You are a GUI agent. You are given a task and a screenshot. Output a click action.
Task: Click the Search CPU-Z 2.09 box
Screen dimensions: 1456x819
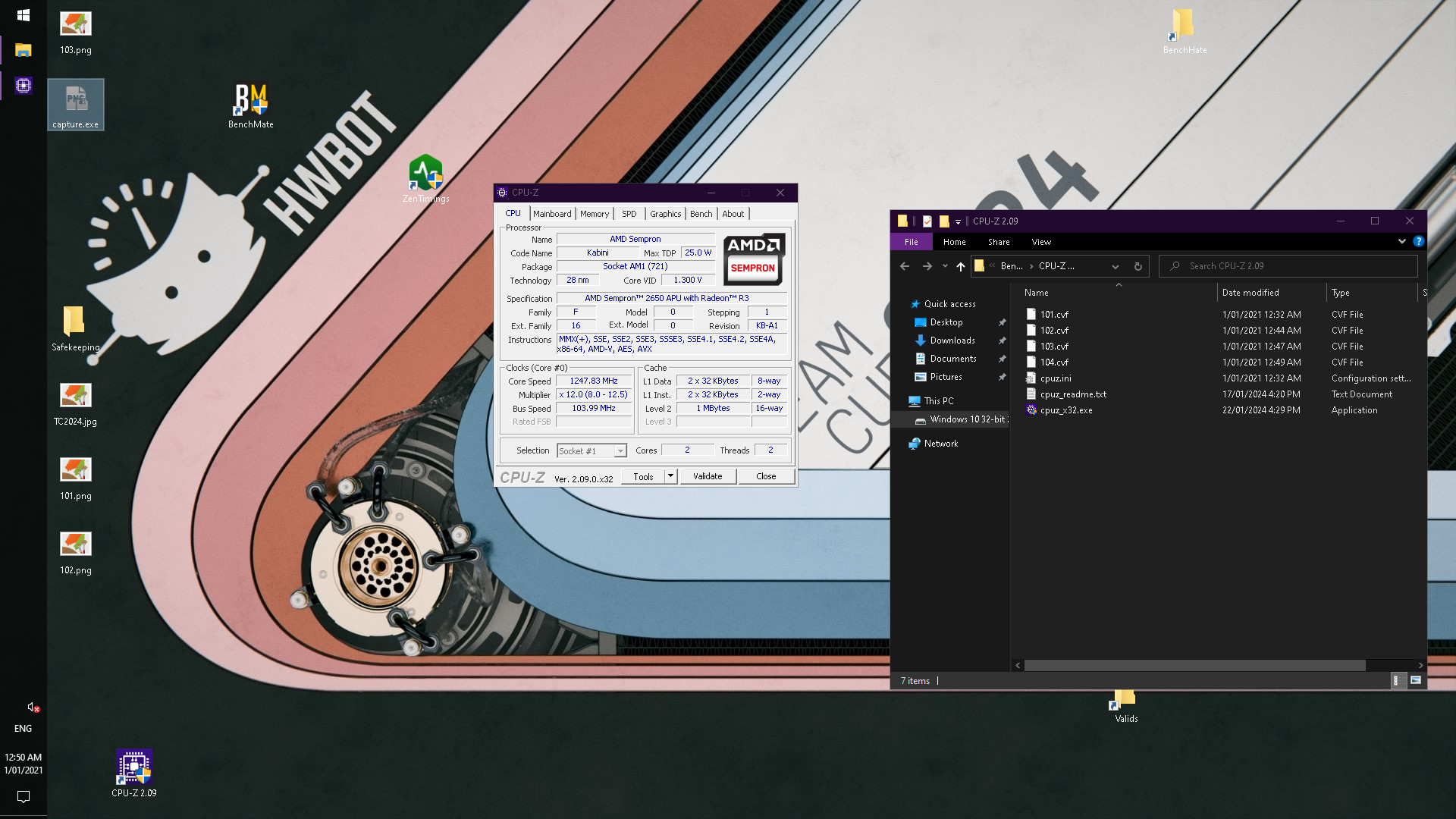pos(1288,266)
